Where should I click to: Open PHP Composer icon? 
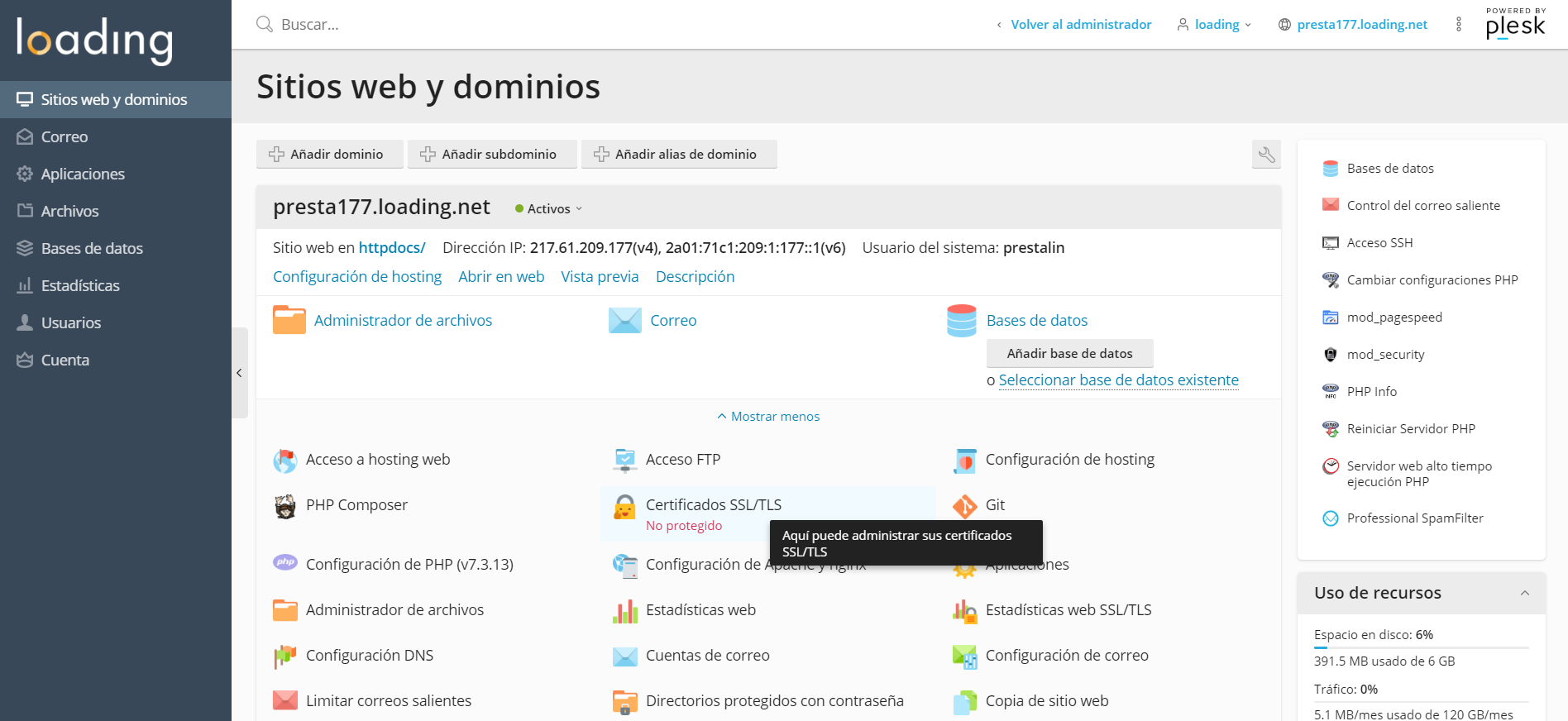point(285,506)
